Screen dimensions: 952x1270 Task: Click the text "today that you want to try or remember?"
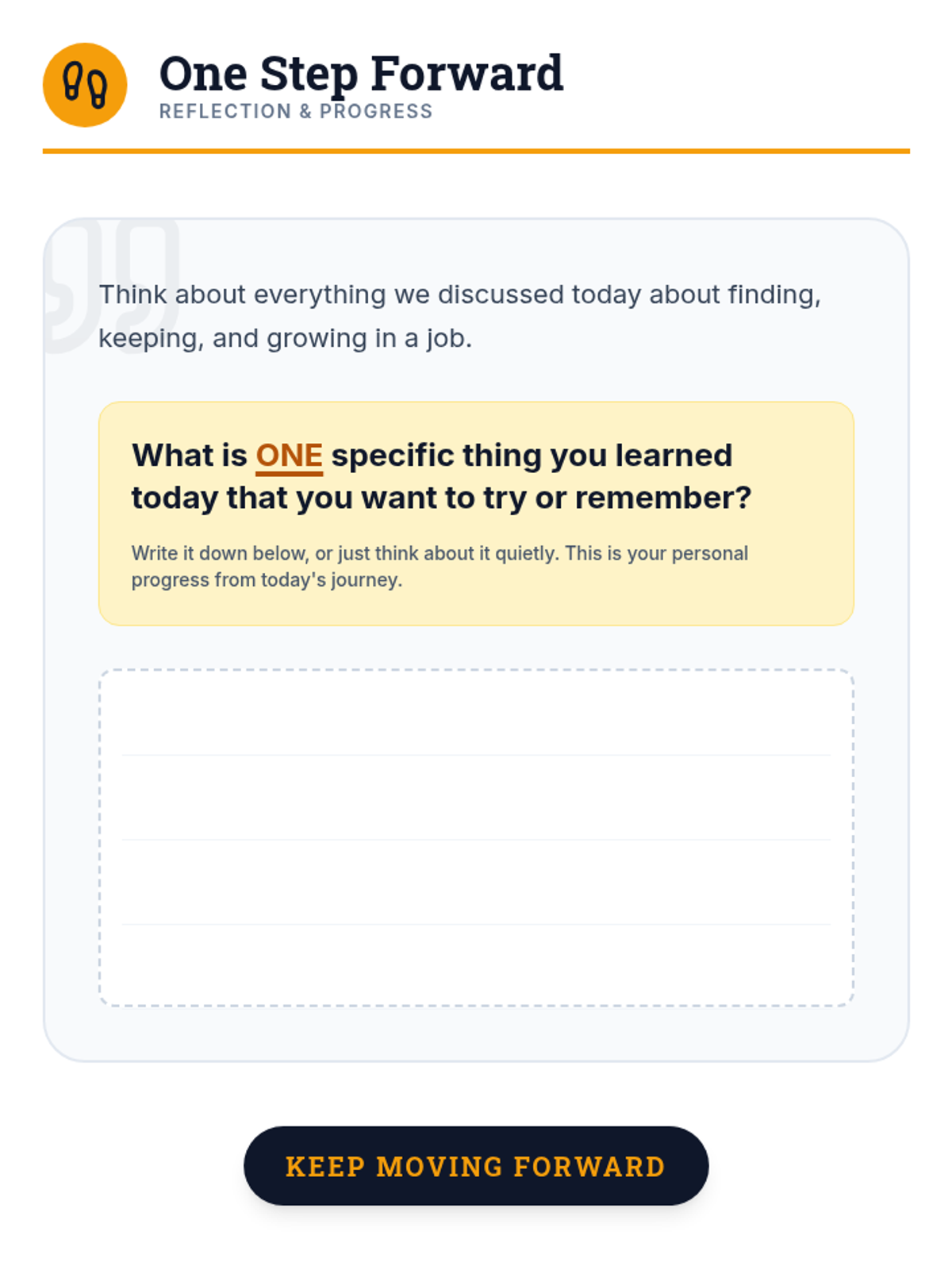click(x=441, y=498)
